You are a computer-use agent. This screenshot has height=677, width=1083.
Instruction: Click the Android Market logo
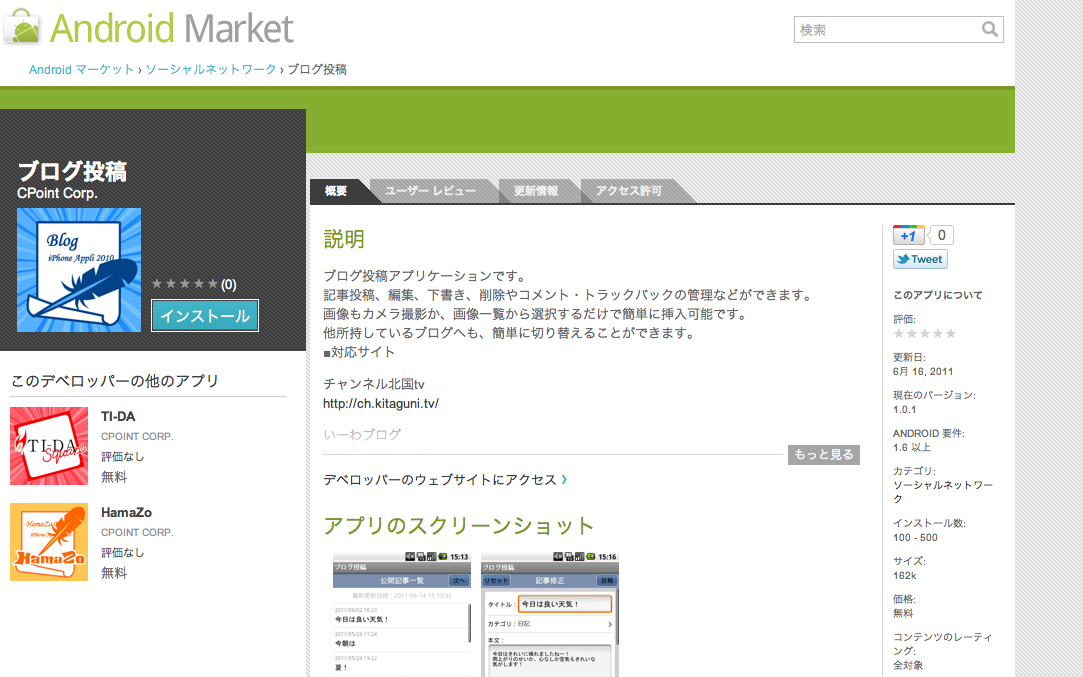[x=149, y=28]
